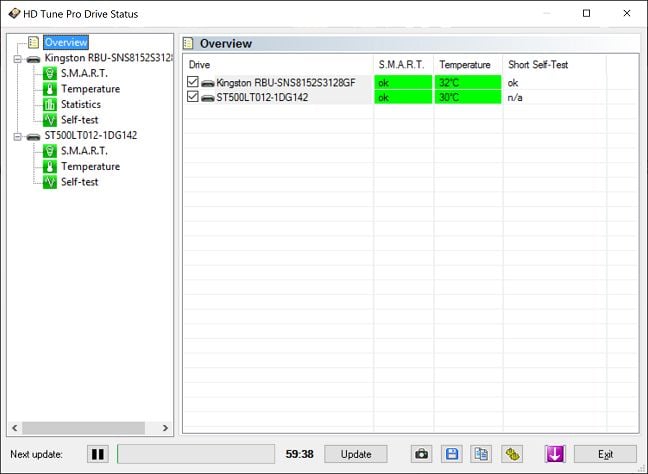Click the next update progress bar
648x474 pixels.
[x=196, y=454]
